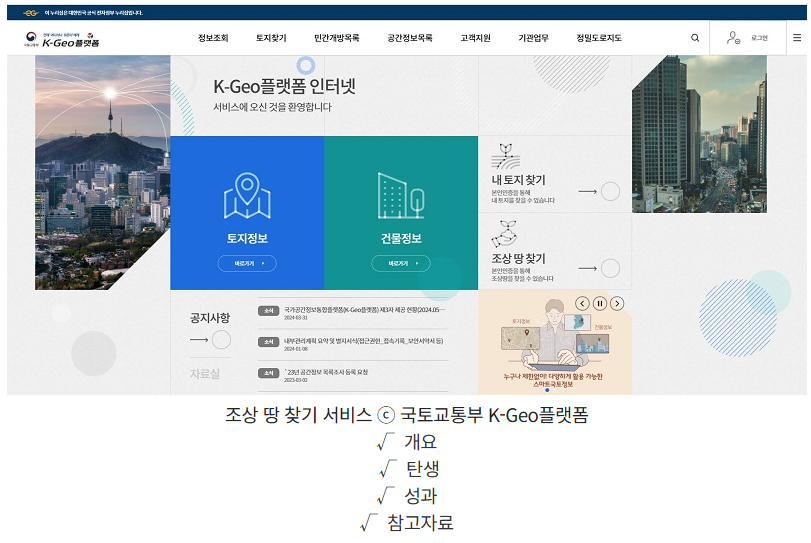Screen dimensions: 811x543
Task: Click the 건물정보 green card title
Action: pos(401,238)
